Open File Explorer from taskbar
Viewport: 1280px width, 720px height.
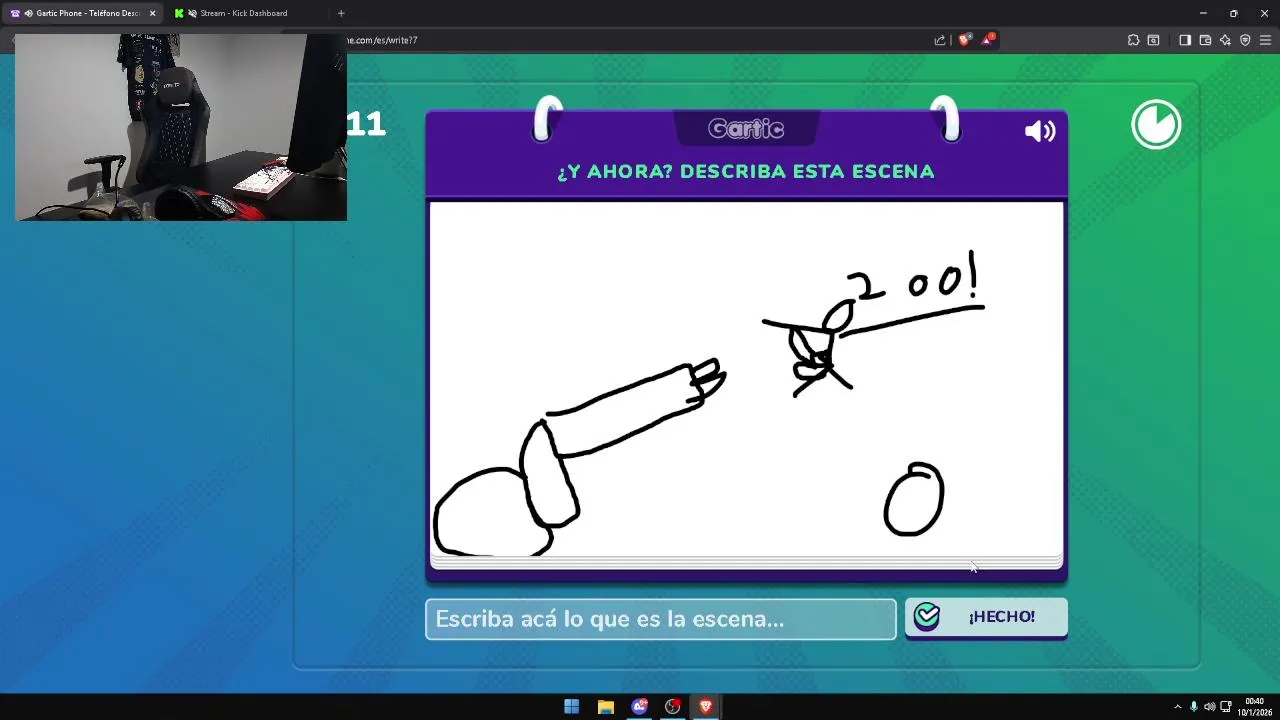pos(605,707)
